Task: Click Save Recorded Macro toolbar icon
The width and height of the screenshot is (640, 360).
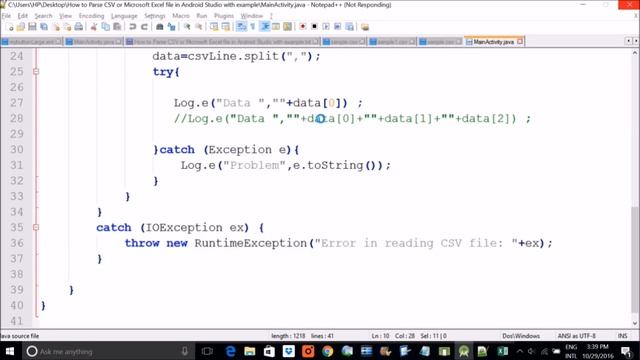Action: 349,27
